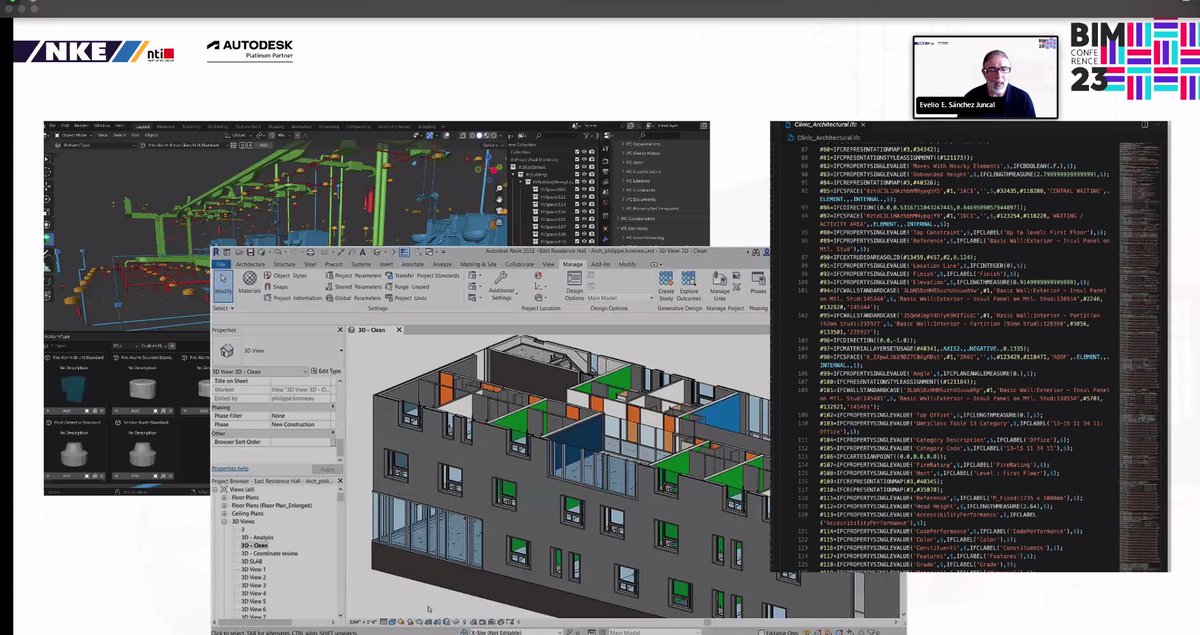This screenshot has width=1200, height=635.
Task: Switch Blender viewport to solid shading
Action: [x=480, y=135]
